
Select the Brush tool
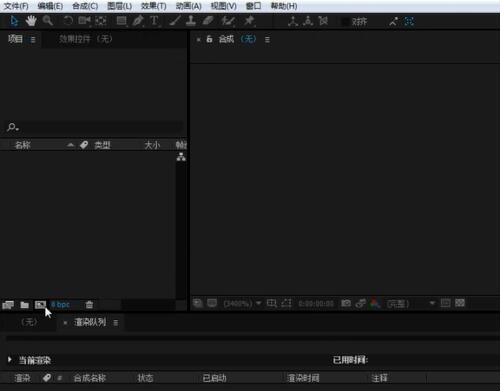tap(175, 21)
